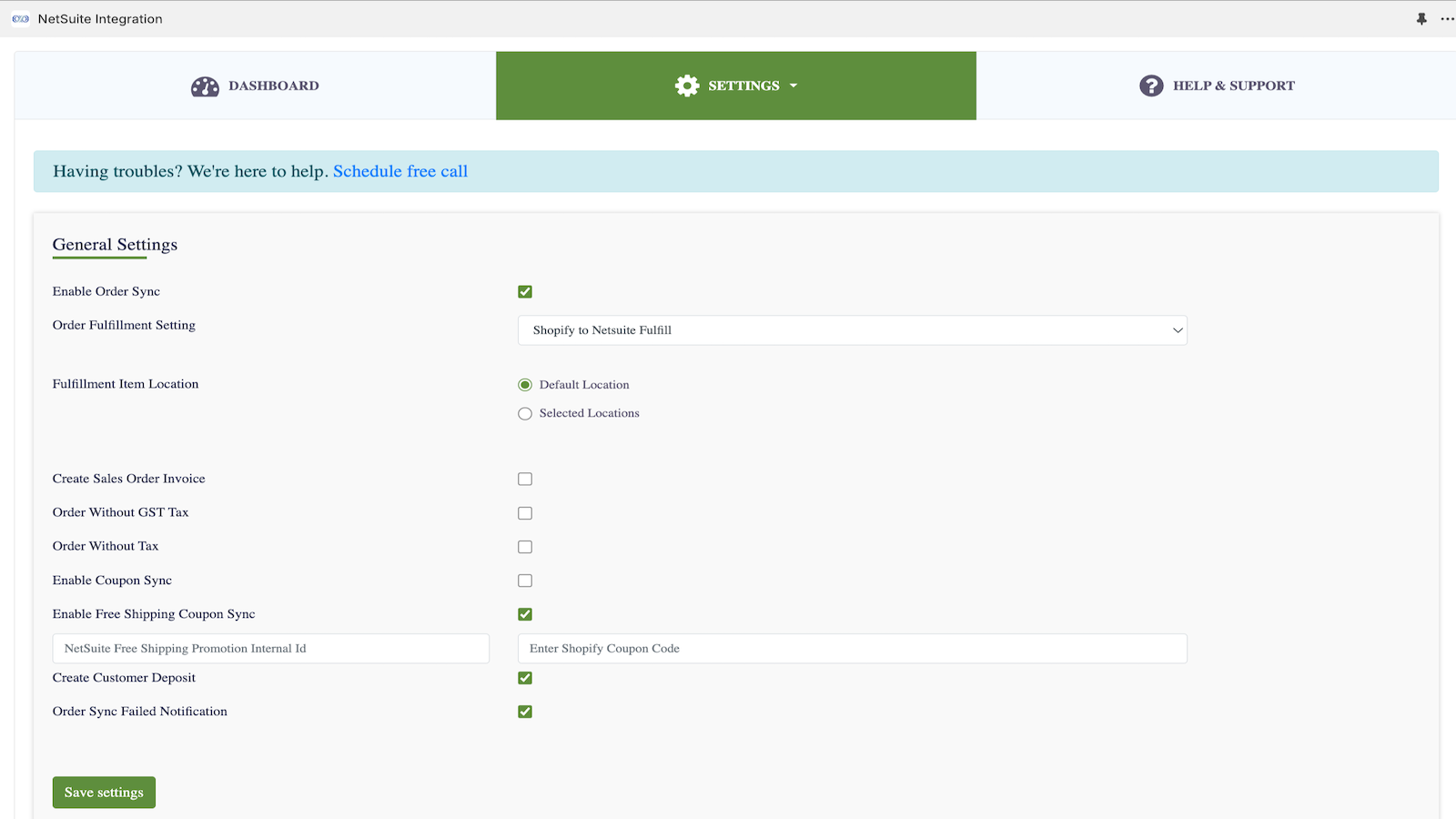The width and height of the screenshot is (1456, 819).
Task: Check Create Sales Order Invoice checkbox
Action: point(525,480)
